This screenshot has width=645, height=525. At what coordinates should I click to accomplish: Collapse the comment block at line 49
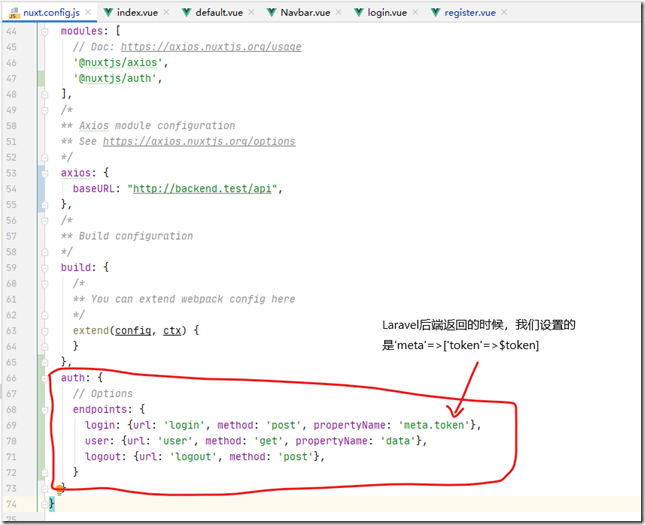click(x=44, y=110)
